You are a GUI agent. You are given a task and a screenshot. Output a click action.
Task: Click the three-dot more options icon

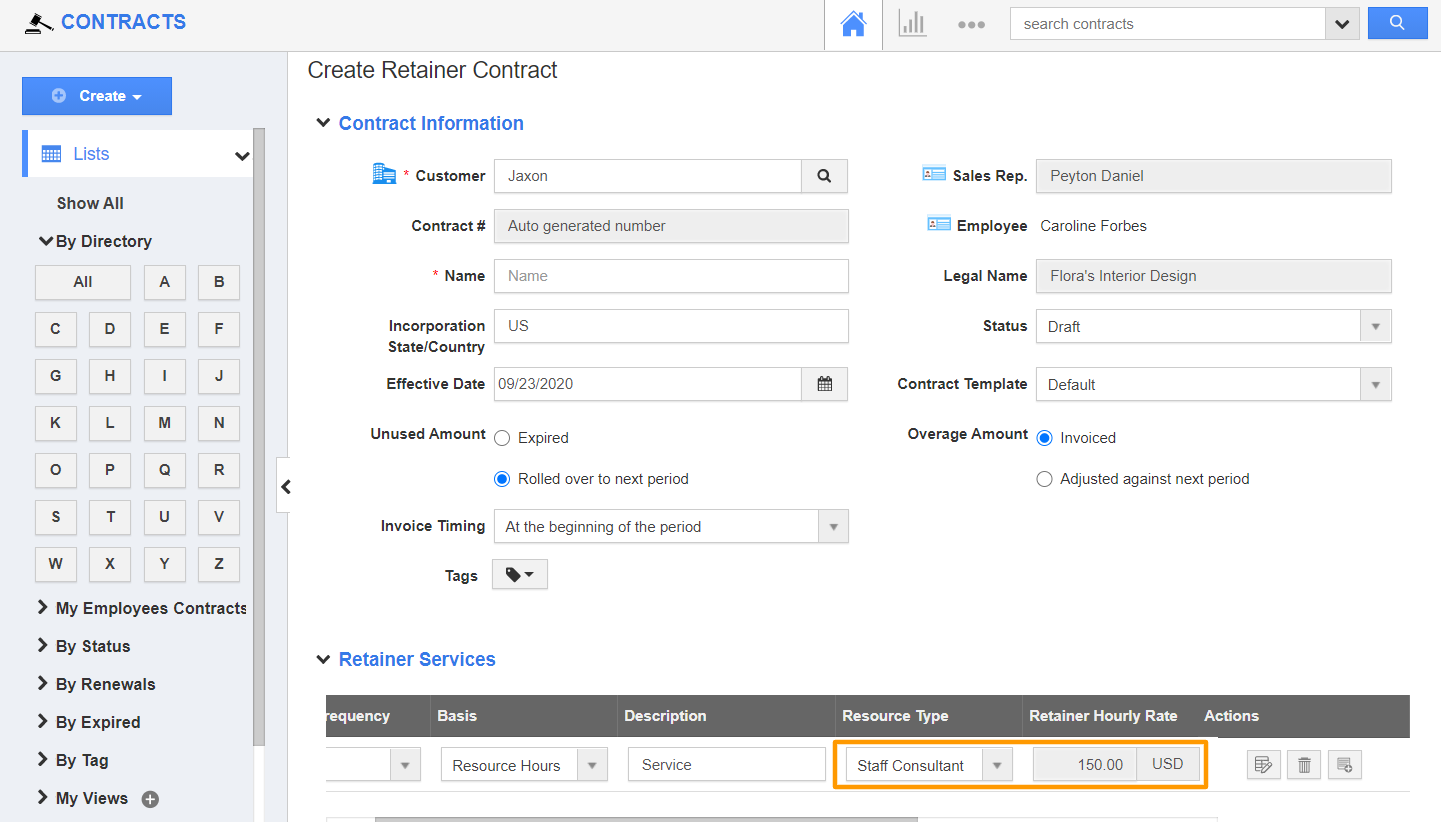(x=971, y=23)
